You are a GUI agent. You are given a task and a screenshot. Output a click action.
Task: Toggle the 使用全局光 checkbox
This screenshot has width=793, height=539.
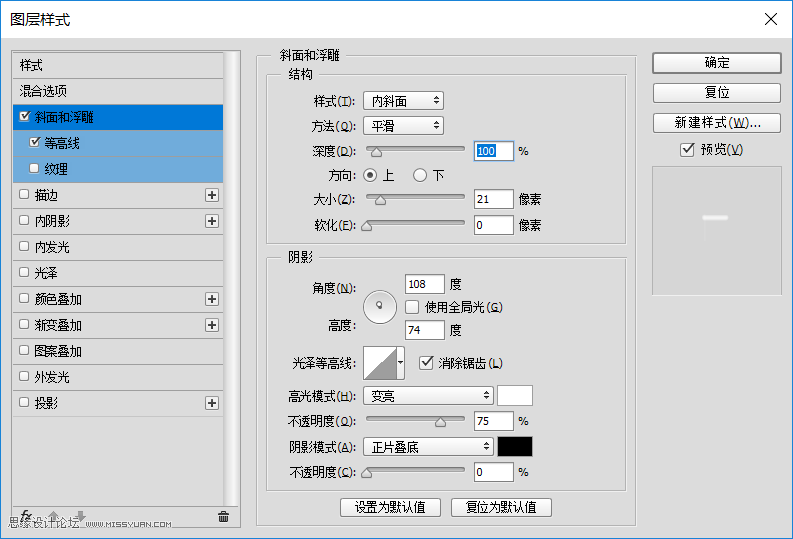(x=412, y=306)
